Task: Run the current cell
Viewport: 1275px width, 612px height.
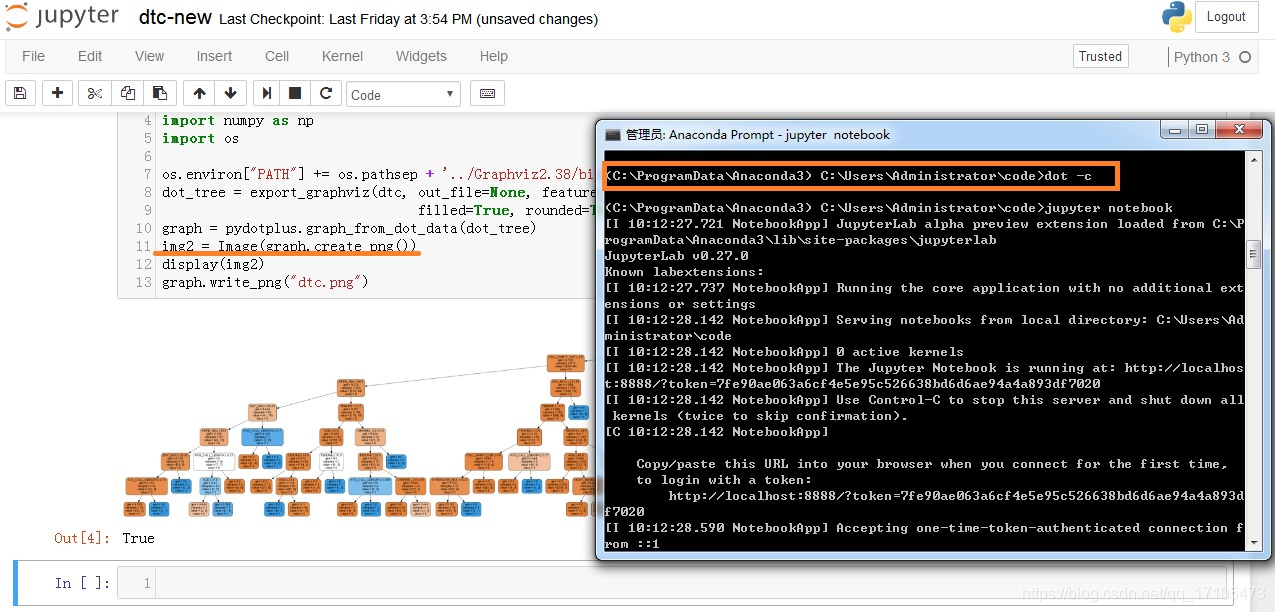Action: point(266,93)
